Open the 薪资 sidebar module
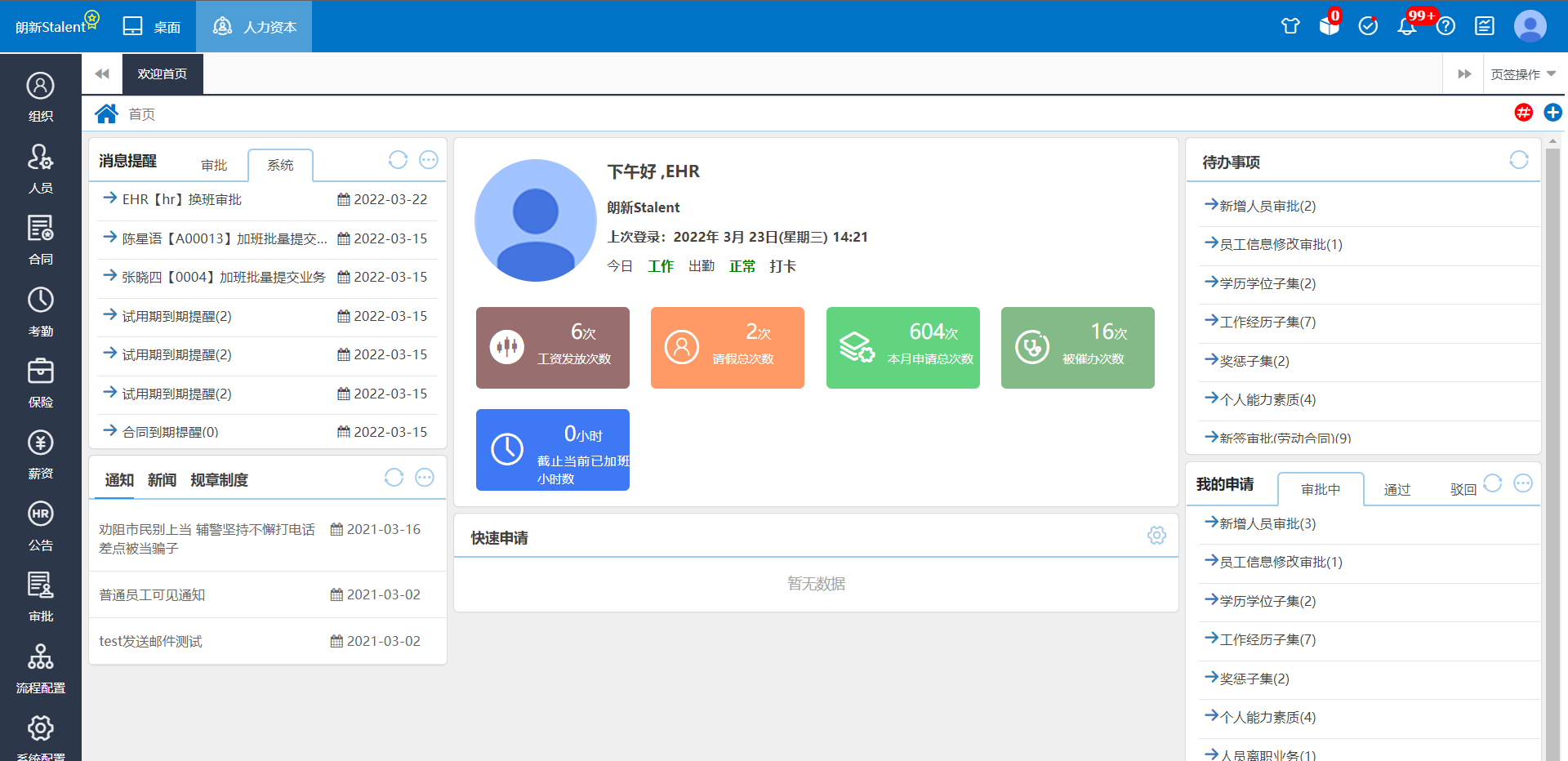 click(x=41, y=455)
